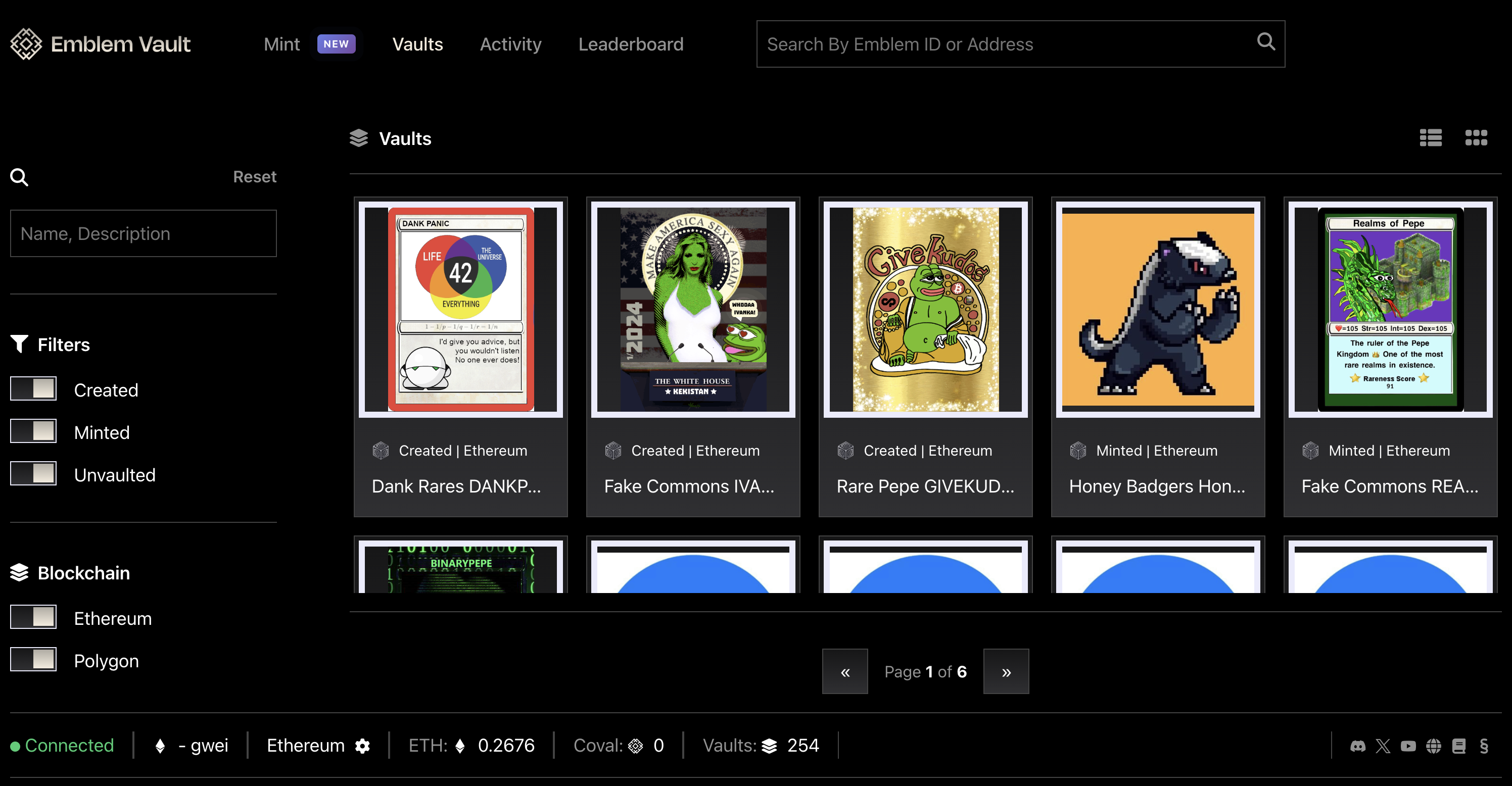Viewport: 1512px width, 786px height.
Task: Click the header search magnifier icon
Action: 1265,41
